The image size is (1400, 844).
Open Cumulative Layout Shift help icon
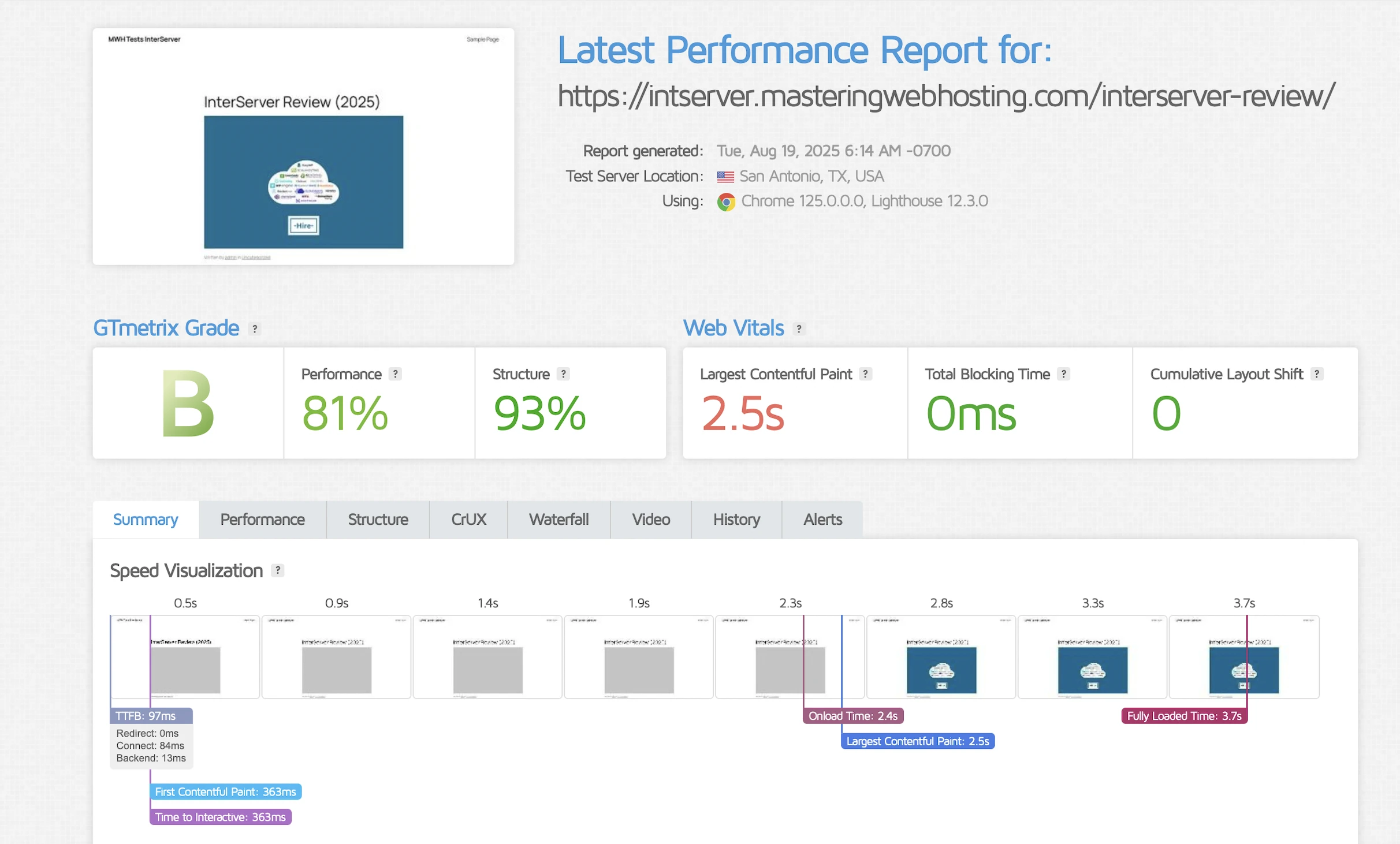[1316, 374]
